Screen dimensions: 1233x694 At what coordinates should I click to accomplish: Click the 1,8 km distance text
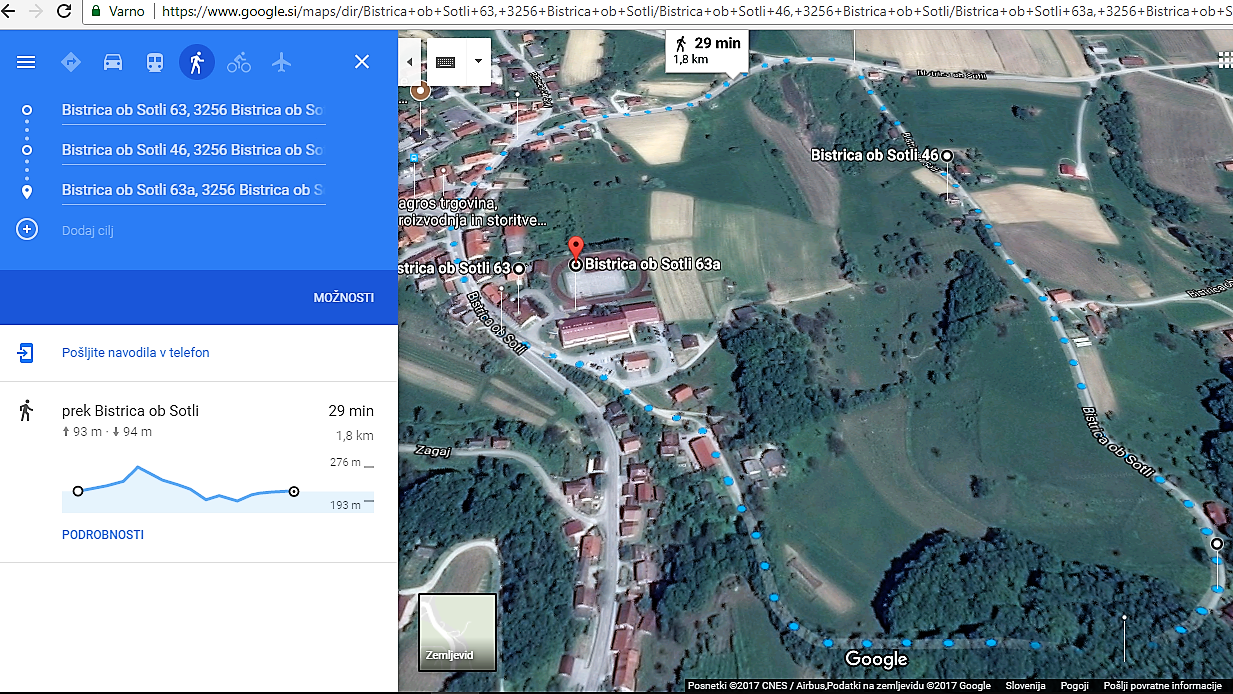354,436
